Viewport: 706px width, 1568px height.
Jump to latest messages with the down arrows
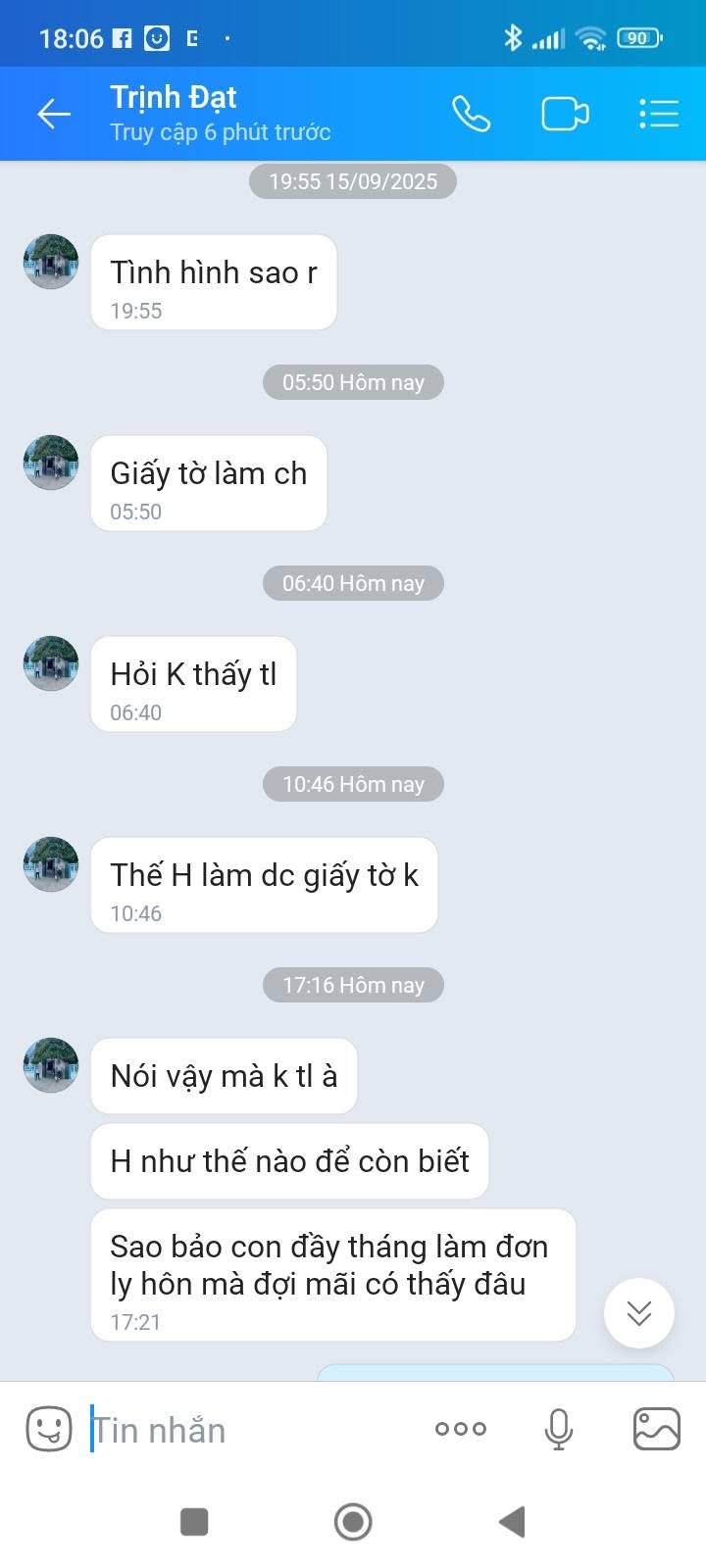[639, 1313]
